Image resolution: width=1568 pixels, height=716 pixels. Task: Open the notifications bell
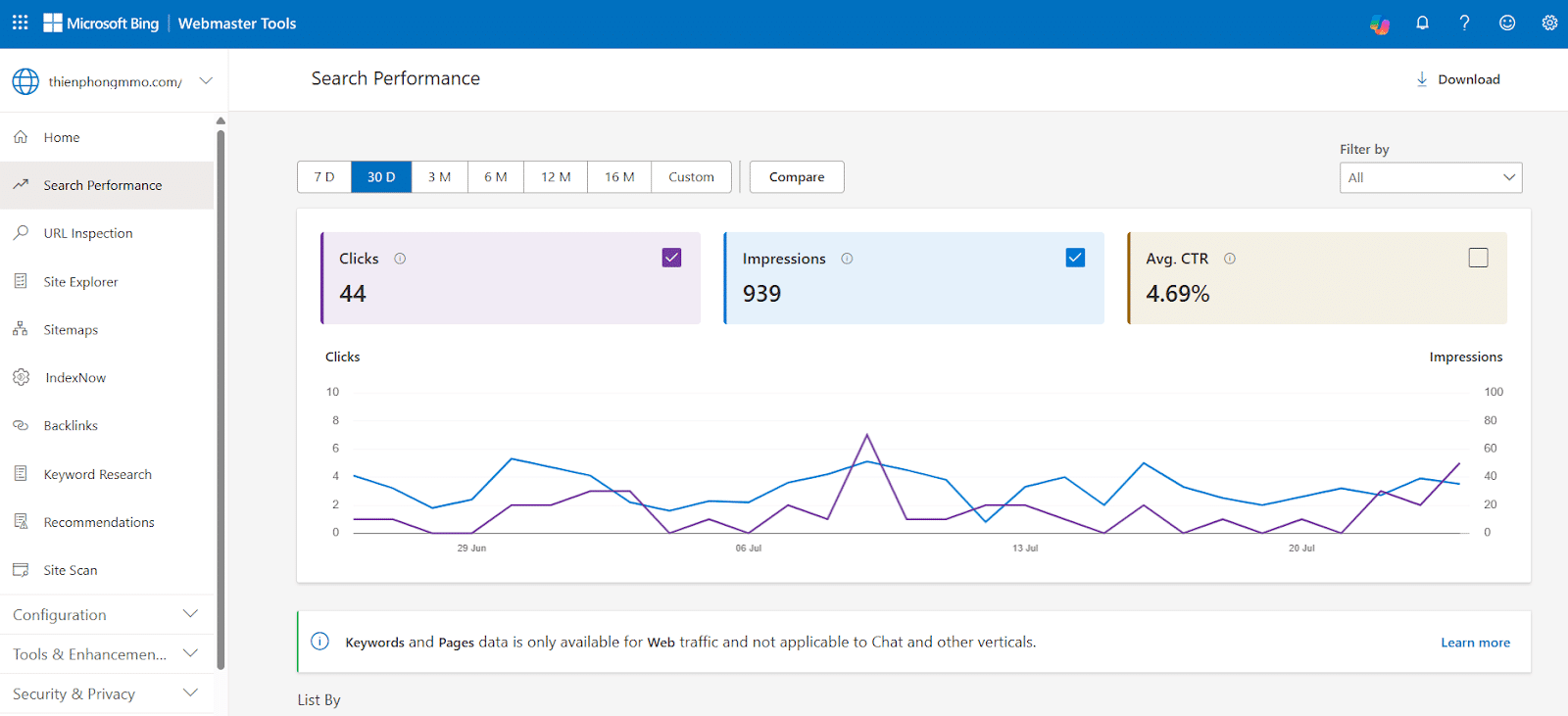[x=1422, y=23]
